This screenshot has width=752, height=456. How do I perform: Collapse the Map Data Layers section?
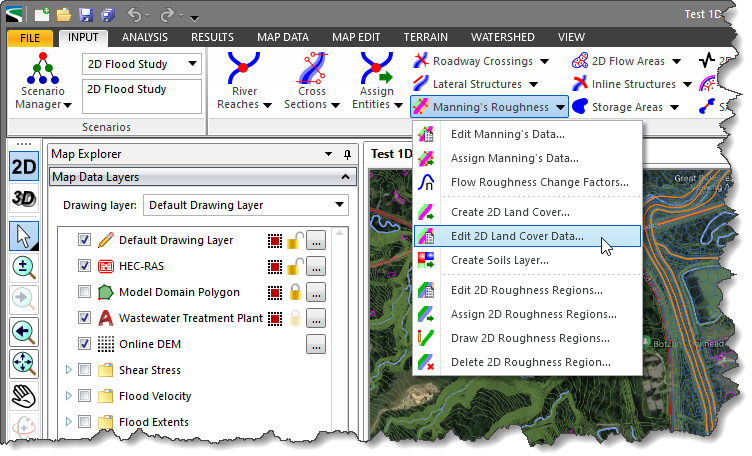pos(345,177)
